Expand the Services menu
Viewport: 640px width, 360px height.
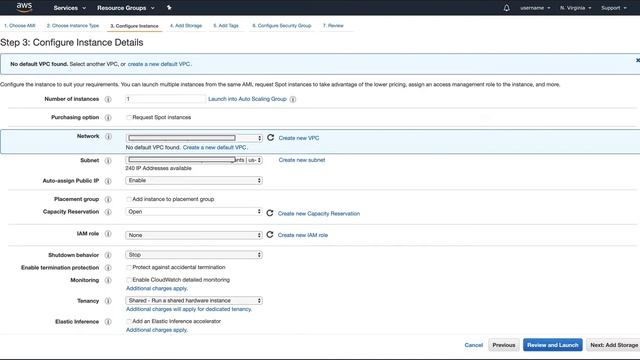click(x=69, y=8)
